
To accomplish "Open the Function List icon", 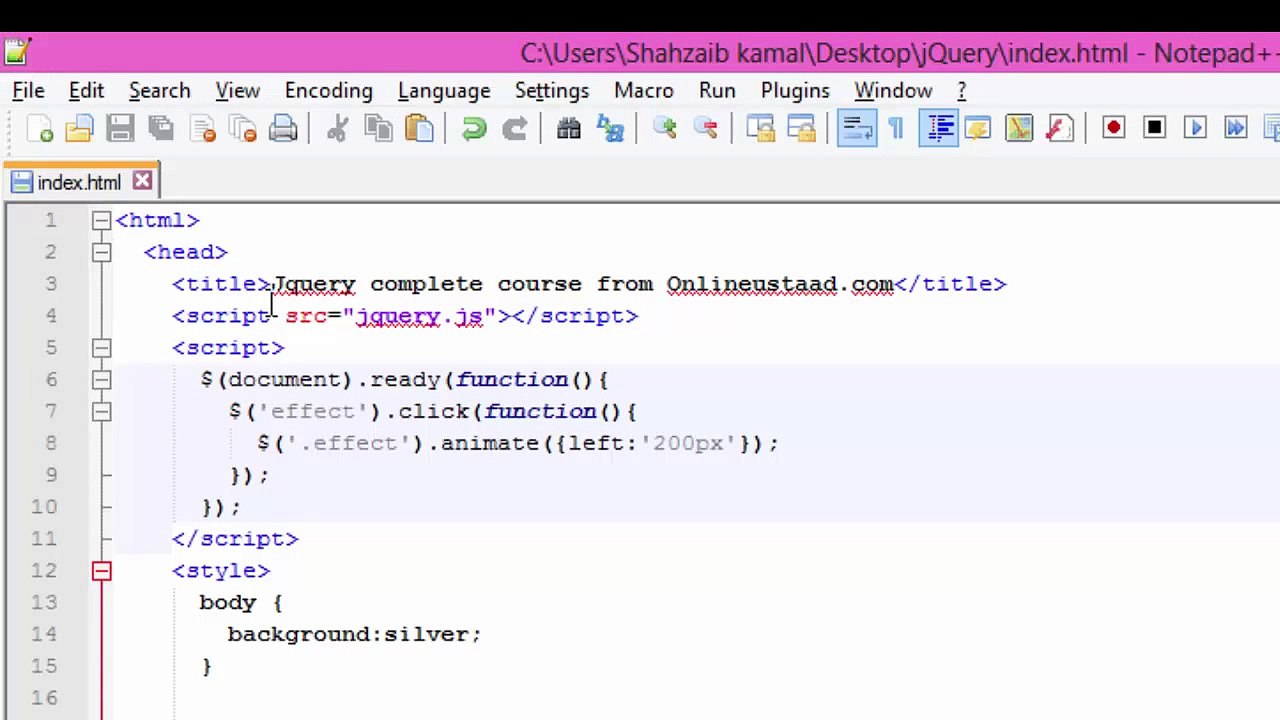I will click(1060, 128).
